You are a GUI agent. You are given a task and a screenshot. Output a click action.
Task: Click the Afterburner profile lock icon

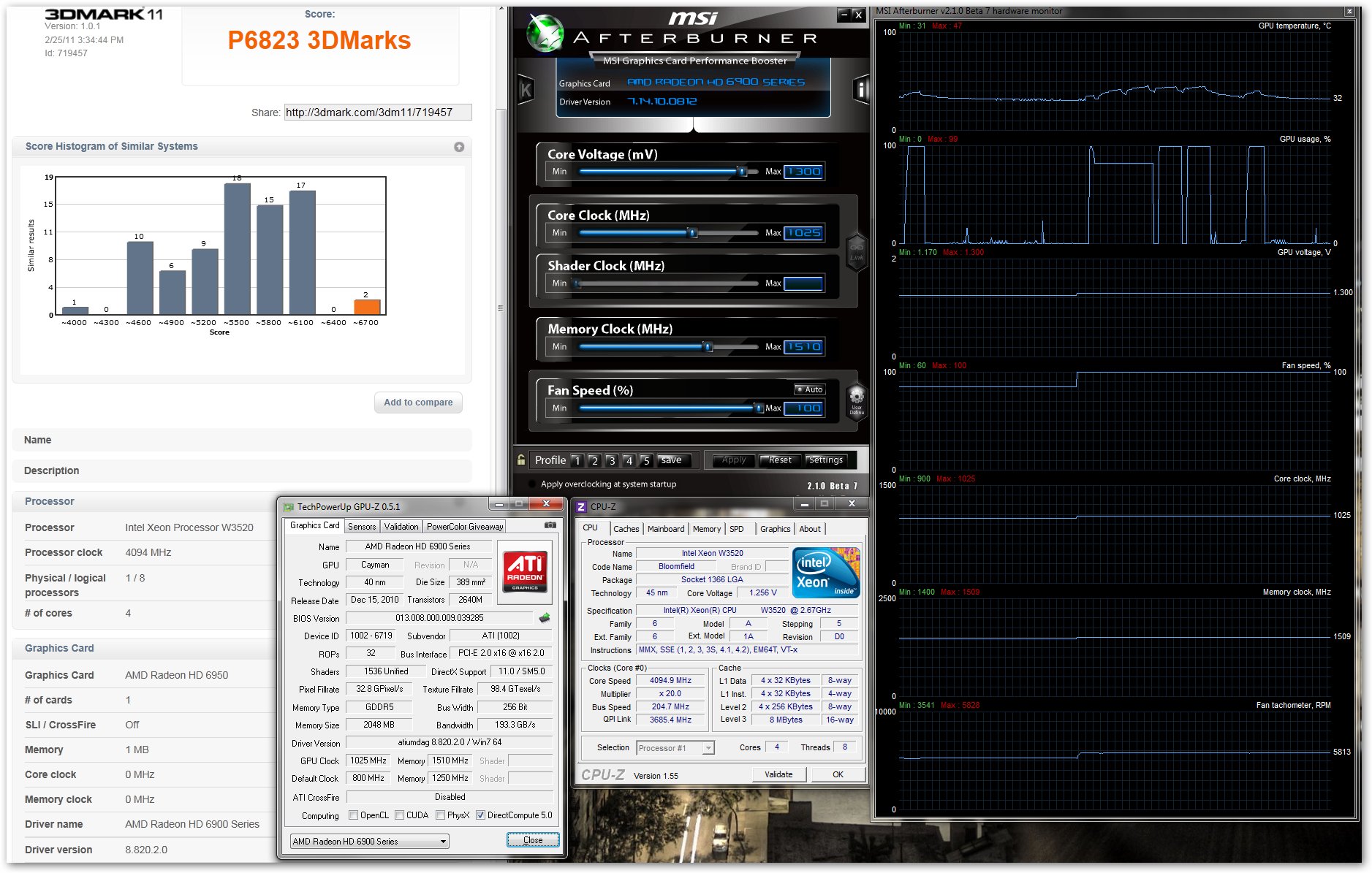pos(521,460)
